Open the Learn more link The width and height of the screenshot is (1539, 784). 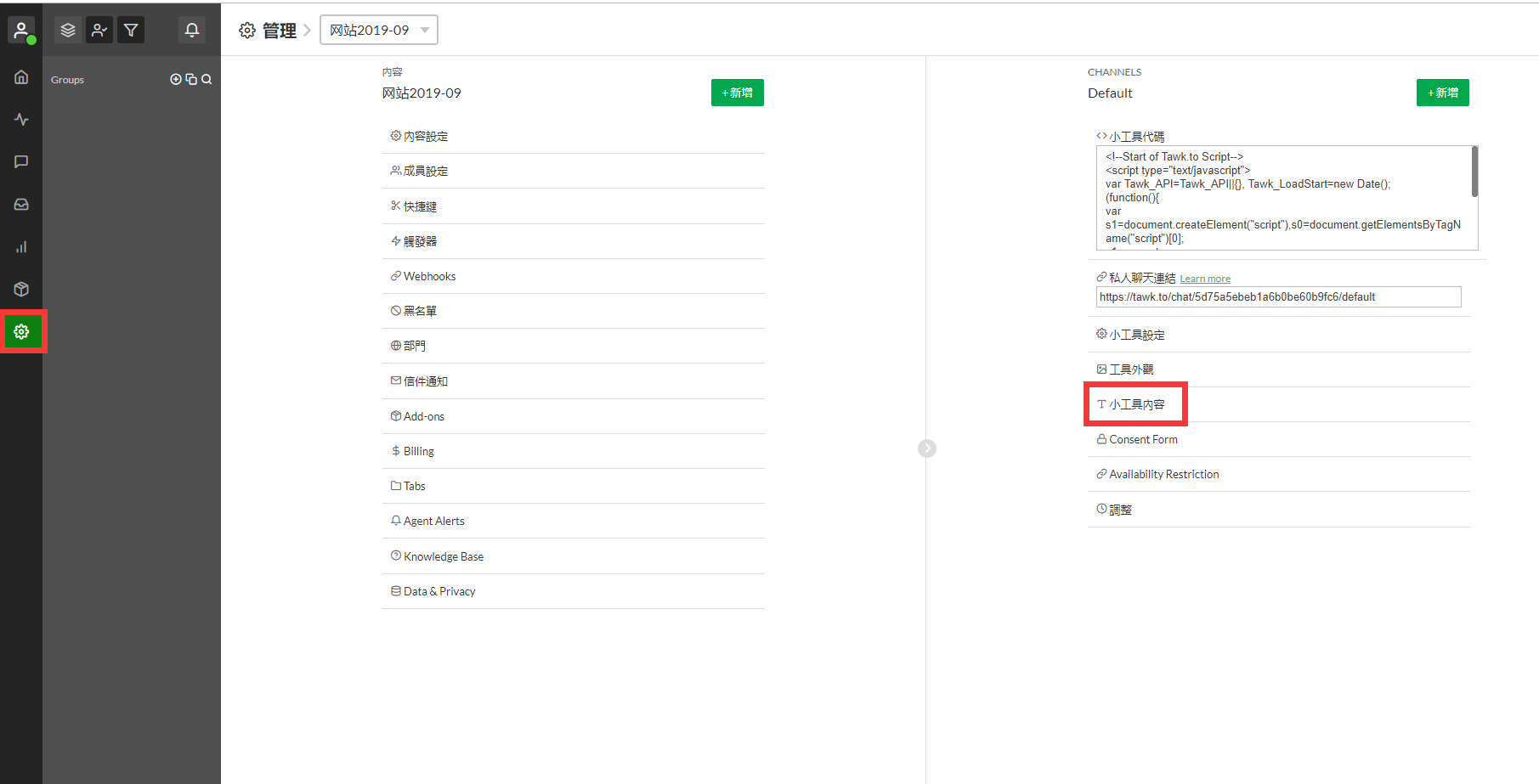(x=1204, y=279)
